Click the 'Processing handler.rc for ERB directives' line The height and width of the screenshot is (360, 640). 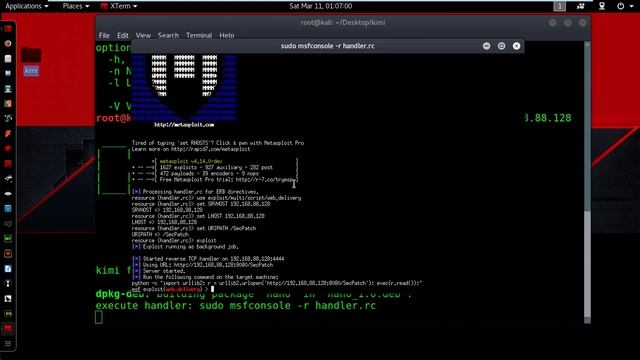[195, 192]
